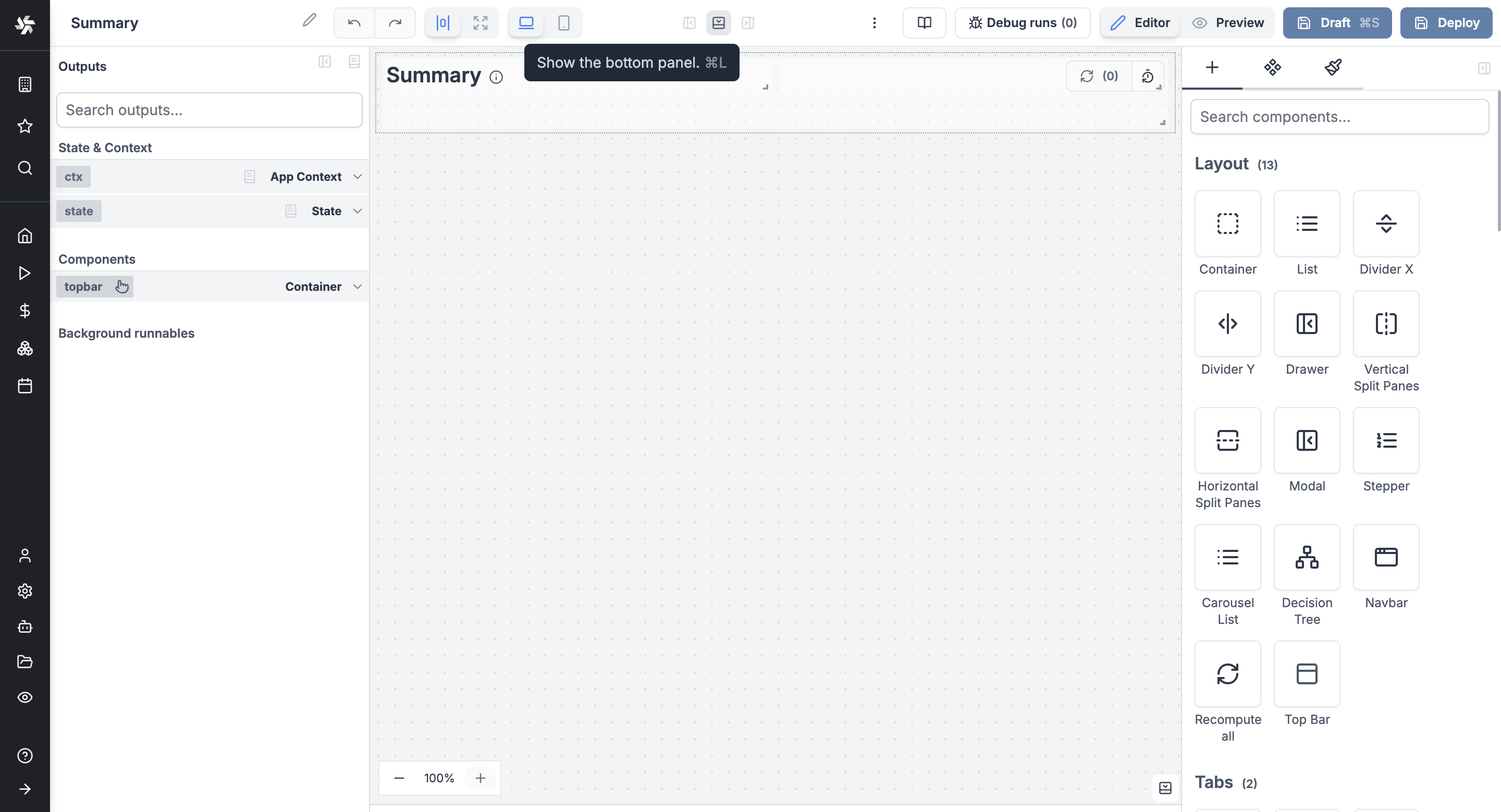Screen dimensions: 1501x812
Task: Click the Recompute all component
Action: [1227, 674]
